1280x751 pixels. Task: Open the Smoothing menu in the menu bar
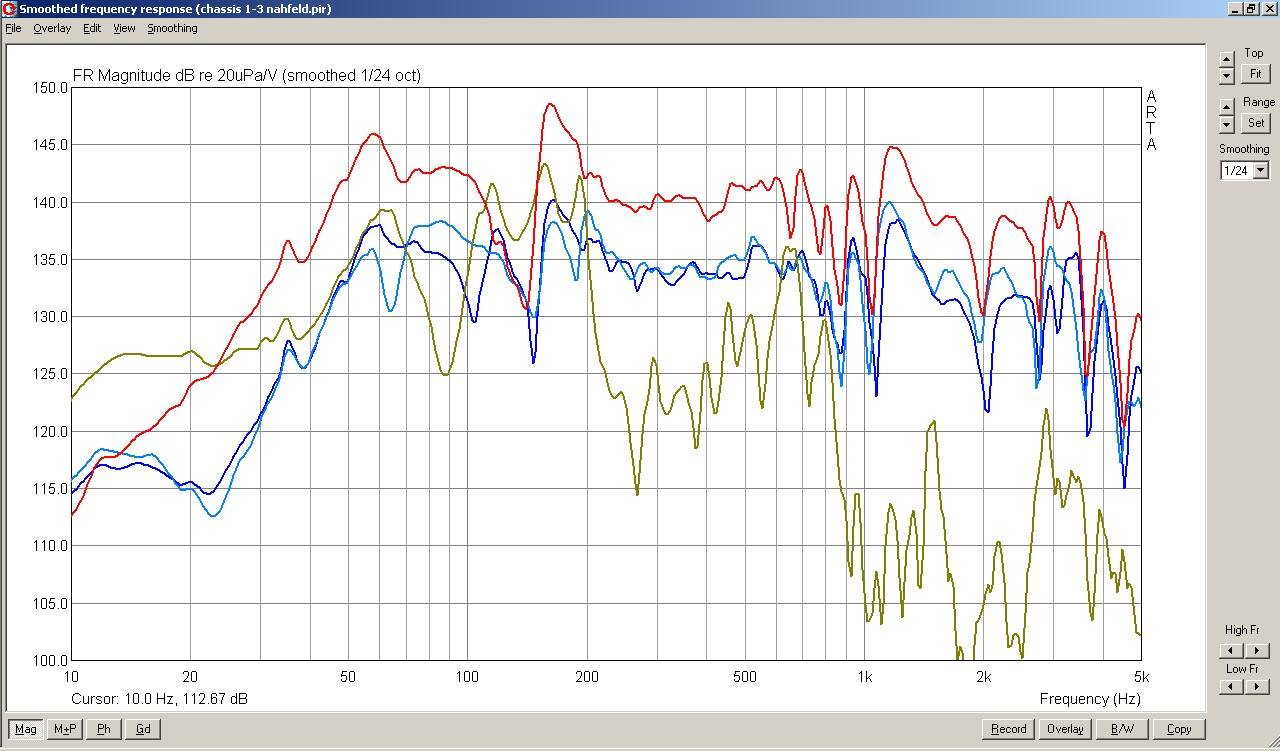point(172,28)
